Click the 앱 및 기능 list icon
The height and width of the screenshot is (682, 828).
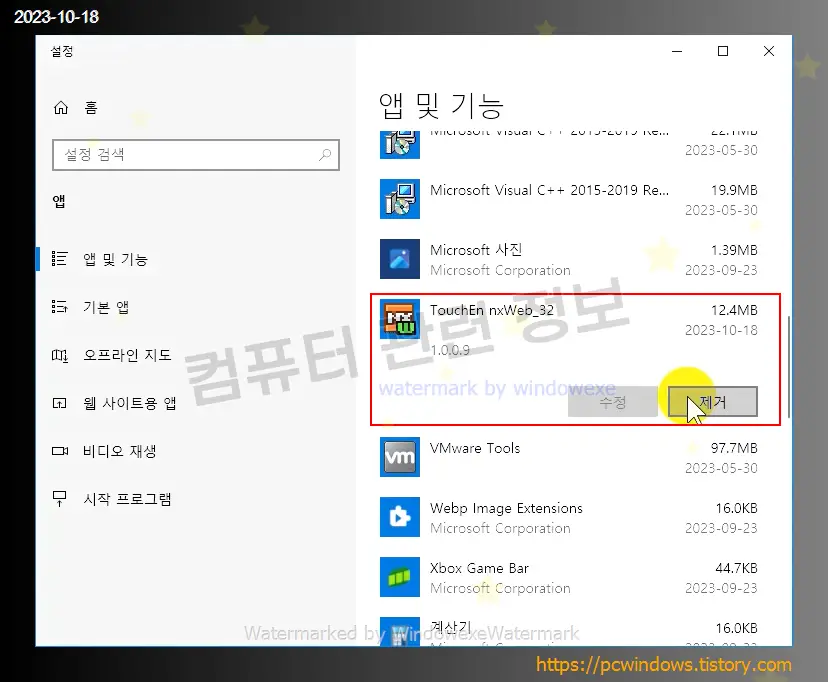pyautogui.click(x=60, y=259)
